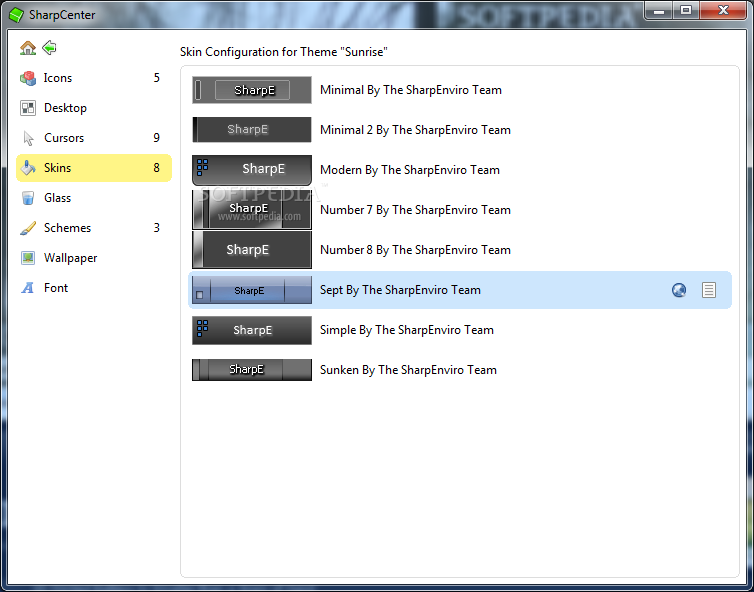Click the Cursors pointer icon

pos(28,138)
